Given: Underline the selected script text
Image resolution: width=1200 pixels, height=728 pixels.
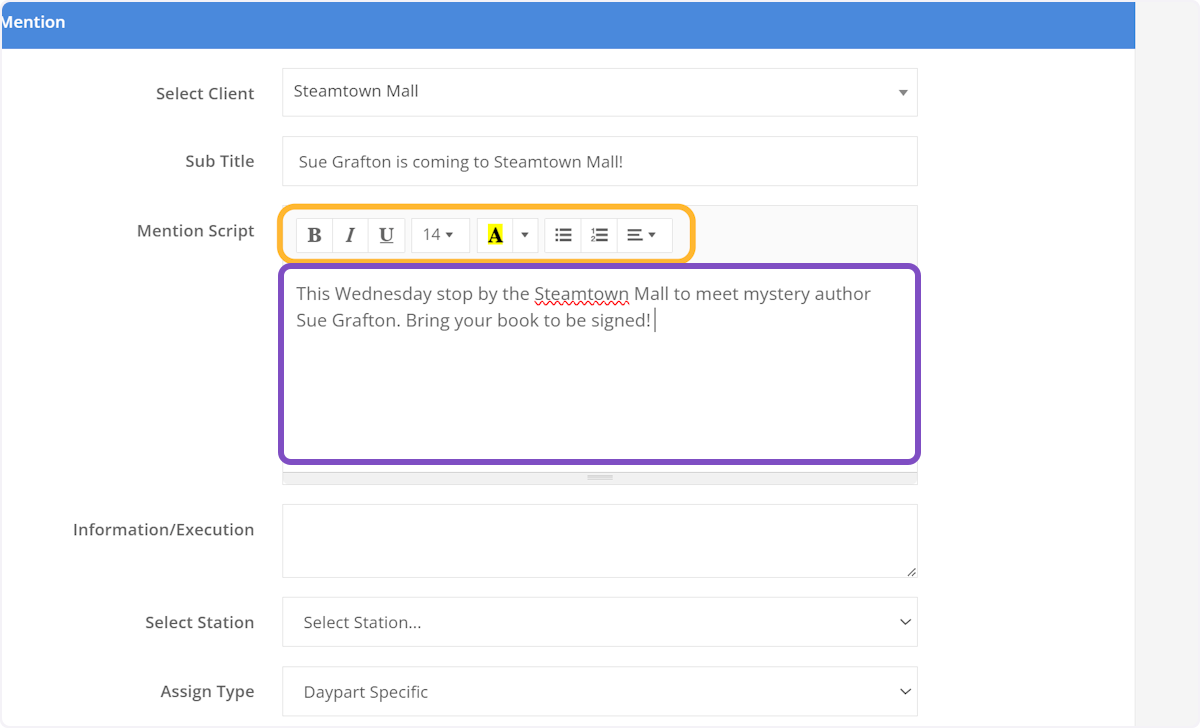Looking at the screenshot, I should click(x=386, y=235).
